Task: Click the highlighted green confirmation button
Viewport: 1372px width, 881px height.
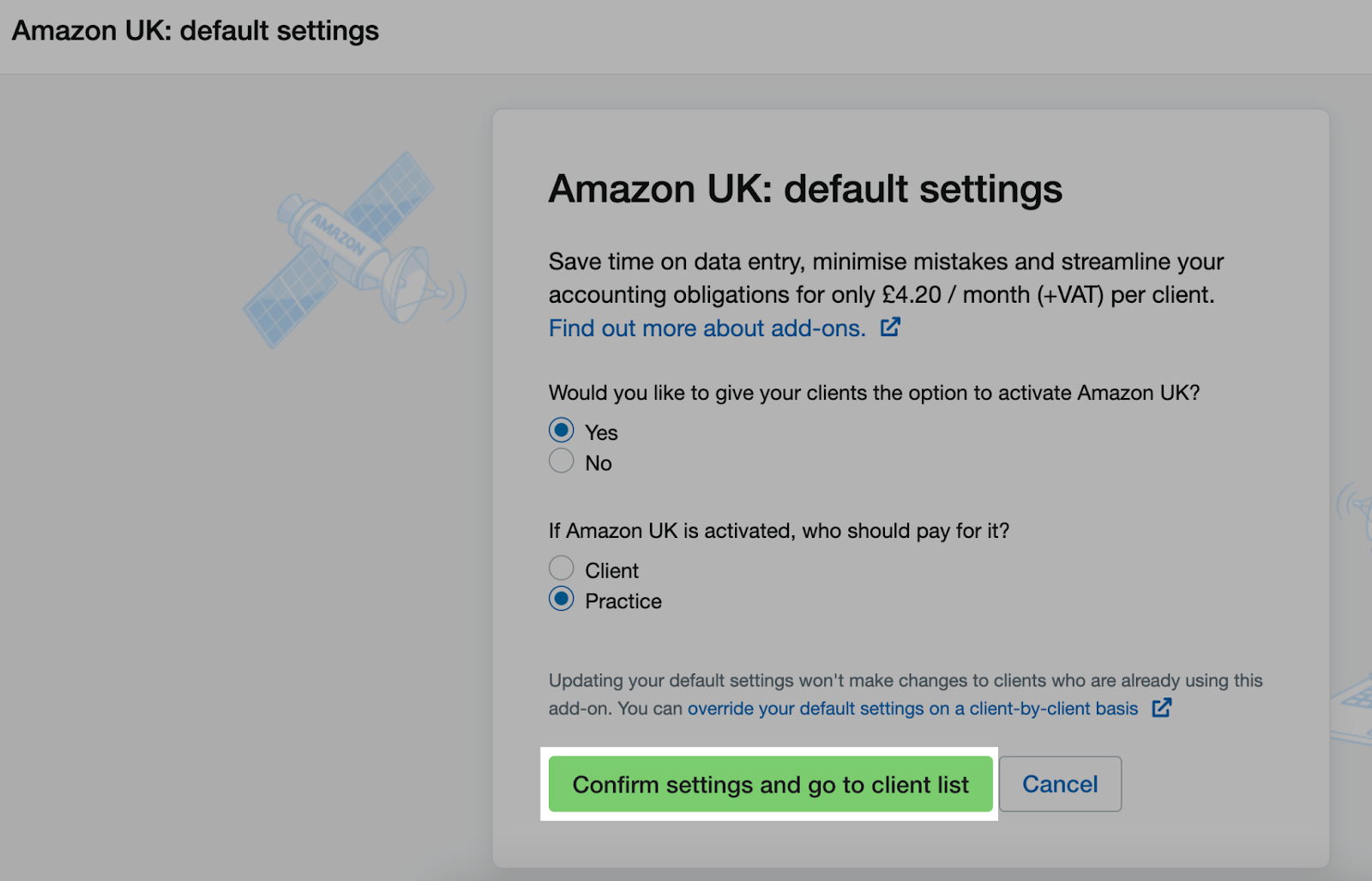Action: click(x=770, y=784)
